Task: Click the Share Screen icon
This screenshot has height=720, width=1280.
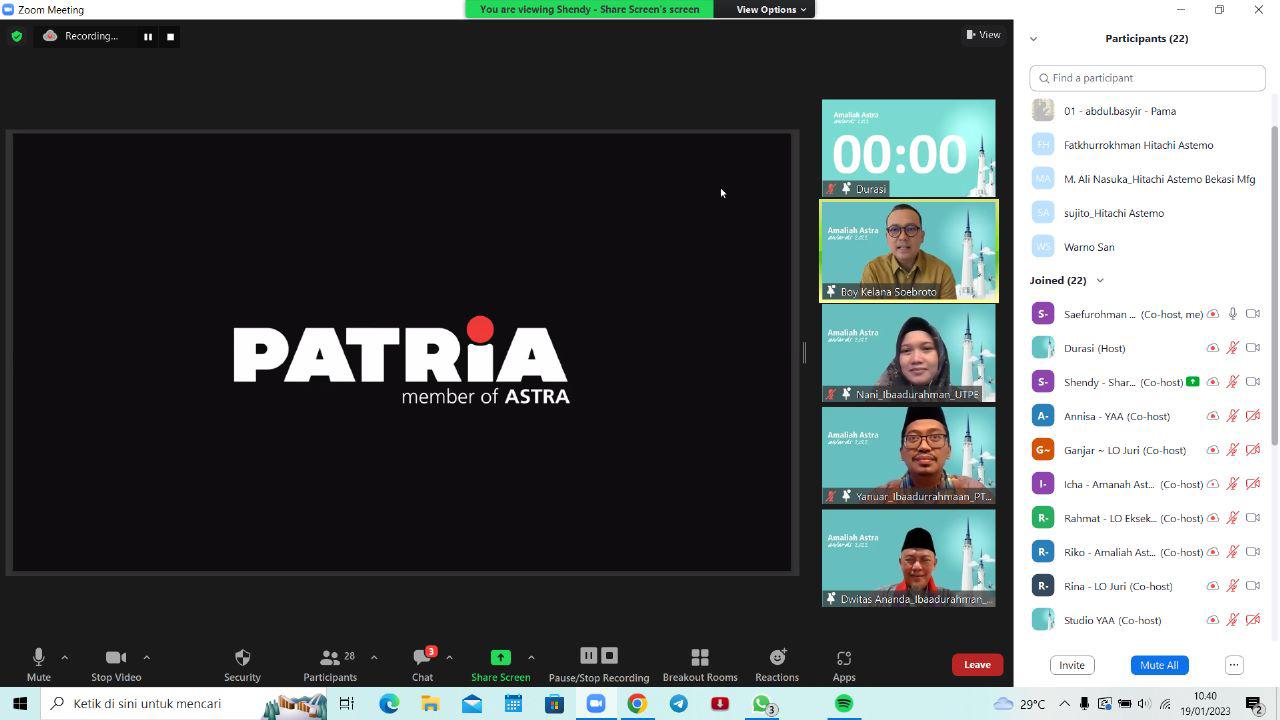Action: point(500,657)
